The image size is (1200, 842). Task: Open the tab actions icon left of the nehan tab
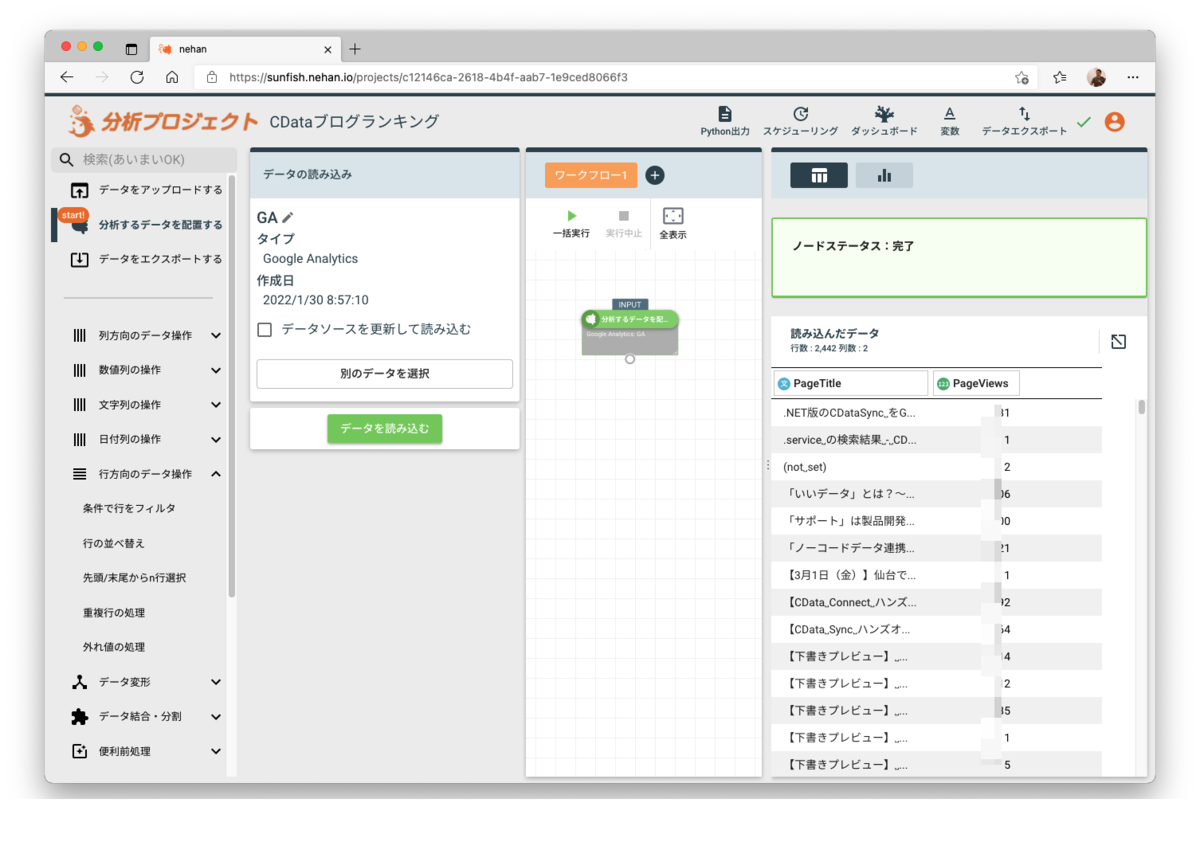(x=131, y=49)
